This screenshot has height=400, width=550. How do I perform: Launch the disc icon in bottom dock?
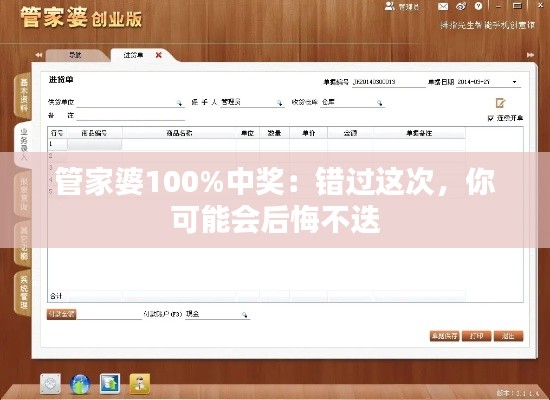click(x=50, y=384)
